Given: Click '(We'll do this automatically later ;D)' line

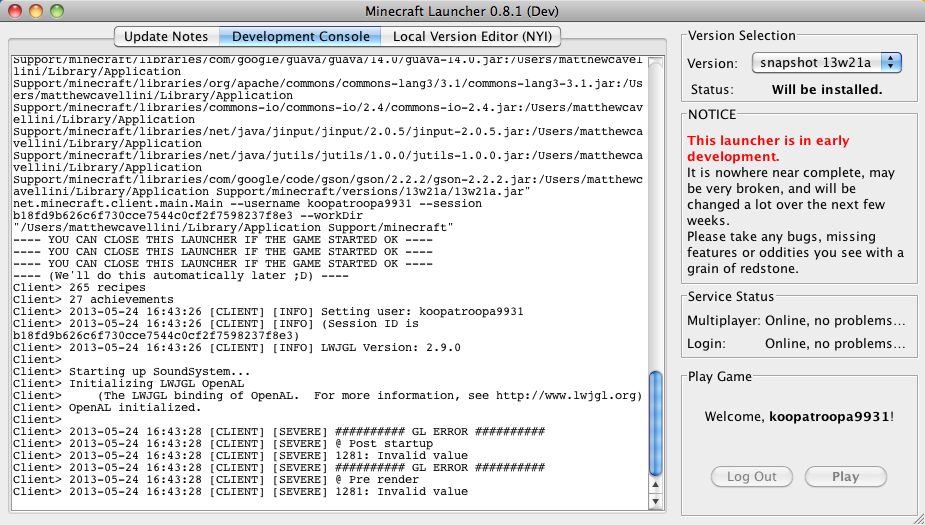Looking at the screenshot, I should click(181, 275).
